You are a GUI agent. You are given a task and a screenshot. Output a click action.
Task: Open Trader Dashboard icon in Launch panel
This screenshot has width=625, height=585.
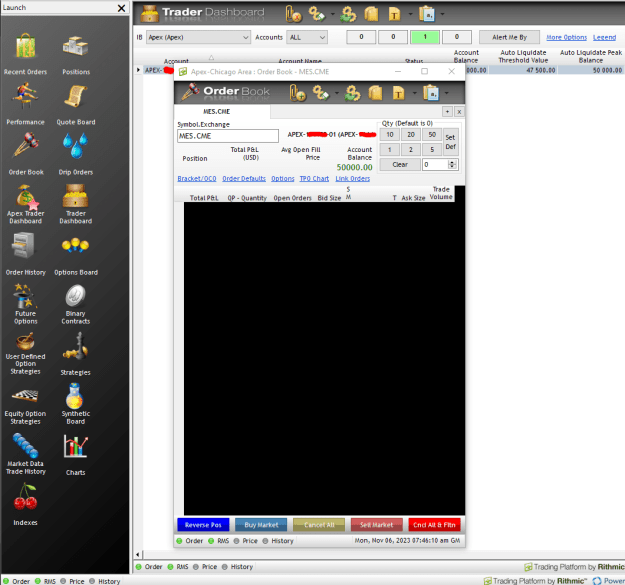tap(76, 204)
